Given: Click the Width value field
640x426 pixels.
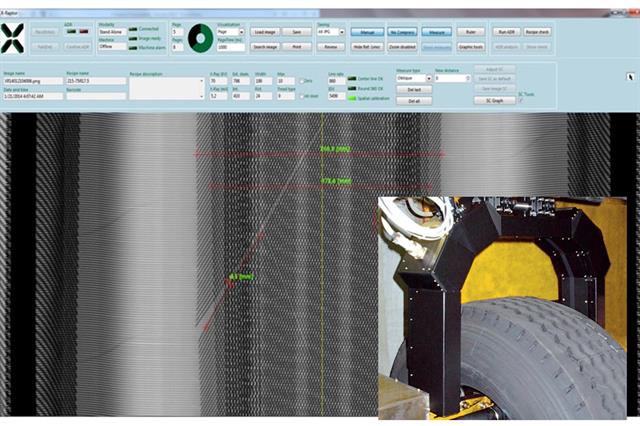Looking at the screenshot, I should (x=263, y=81).
